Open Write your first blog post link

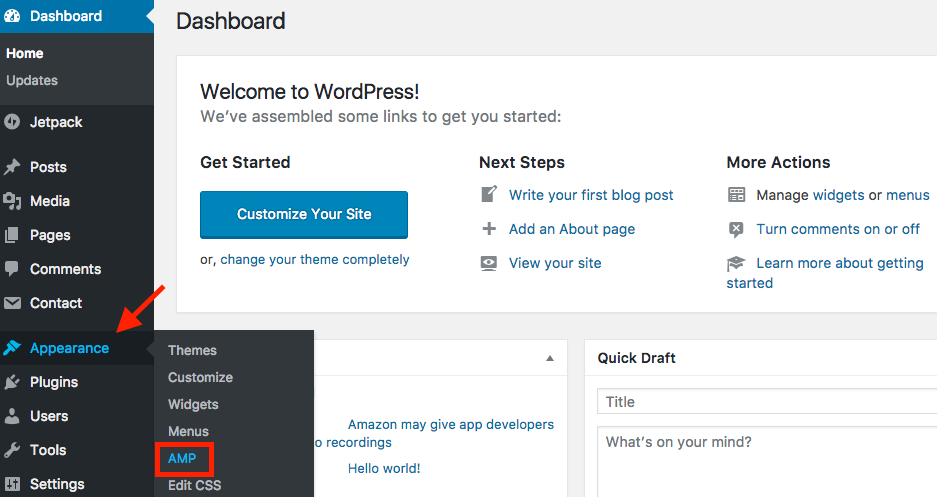point(591,195)
